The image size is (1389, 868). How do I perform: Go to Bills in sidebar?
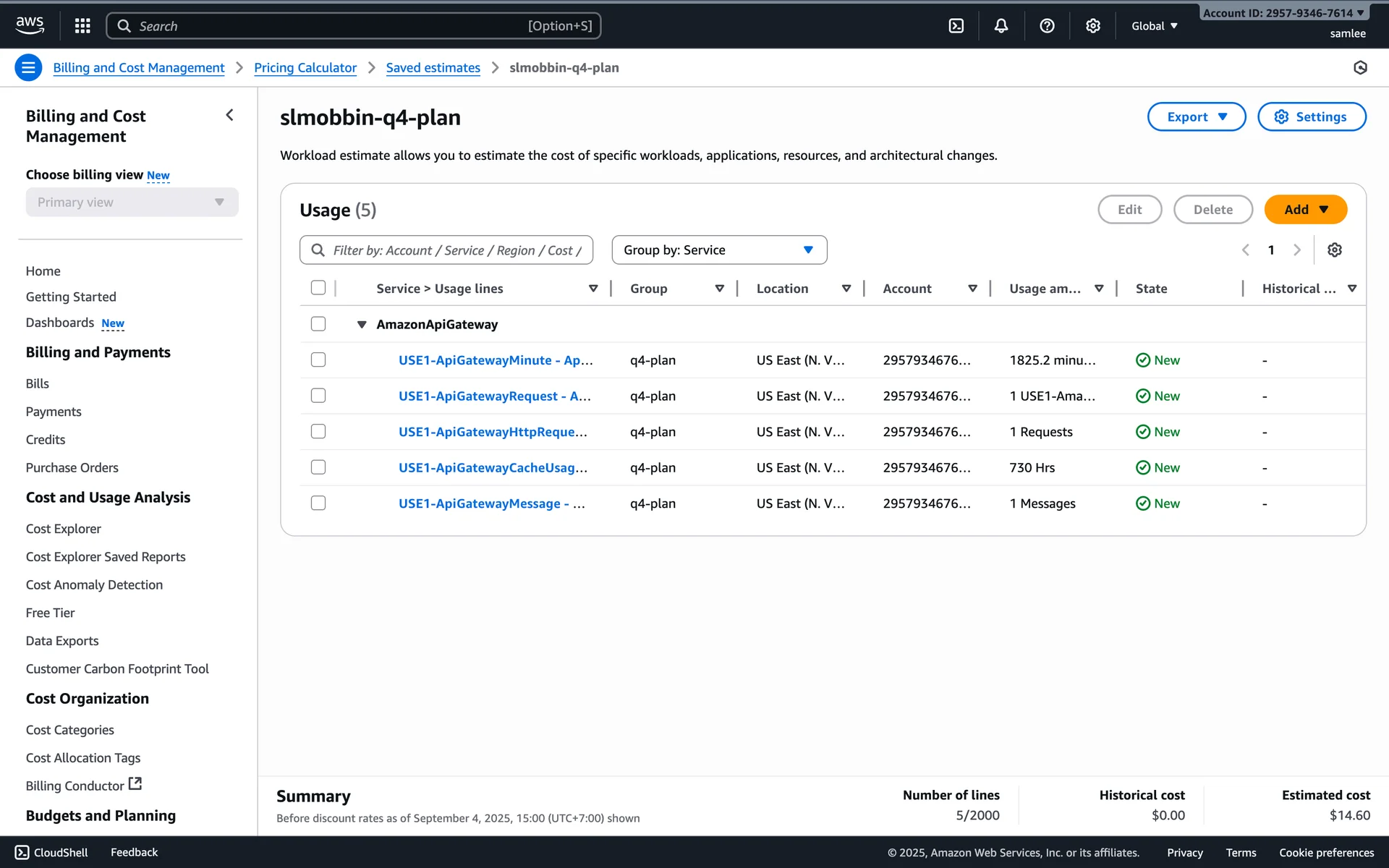(37, 383)
